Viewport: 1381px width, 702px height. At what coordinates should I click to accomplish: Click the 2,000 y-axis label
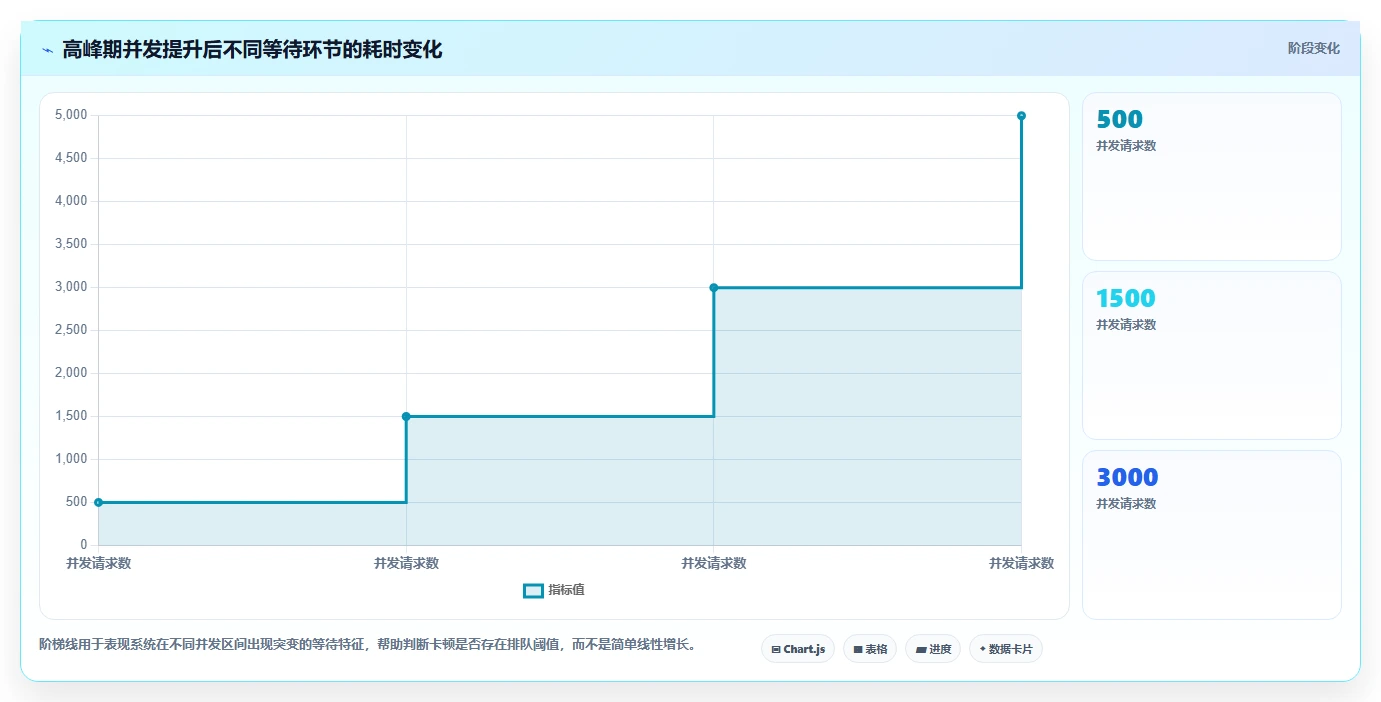(x=71, y=373)
